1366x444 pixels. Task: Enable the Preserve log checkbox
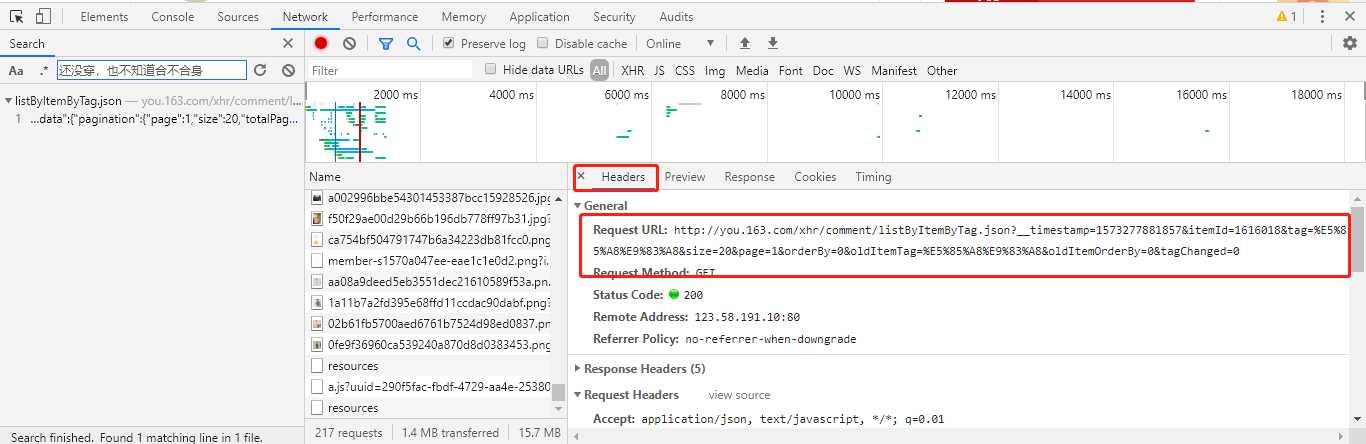(448, 43)
